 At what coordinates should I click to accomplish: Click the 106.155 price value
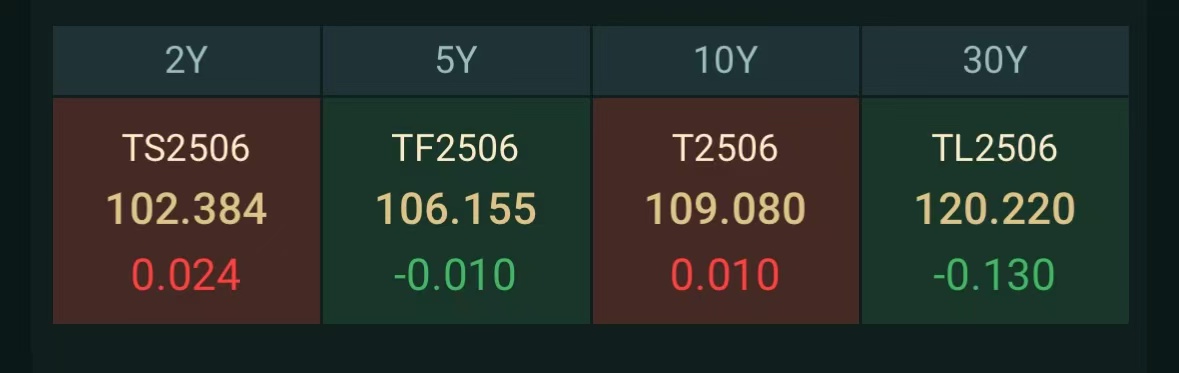click(x=456, y=209)
